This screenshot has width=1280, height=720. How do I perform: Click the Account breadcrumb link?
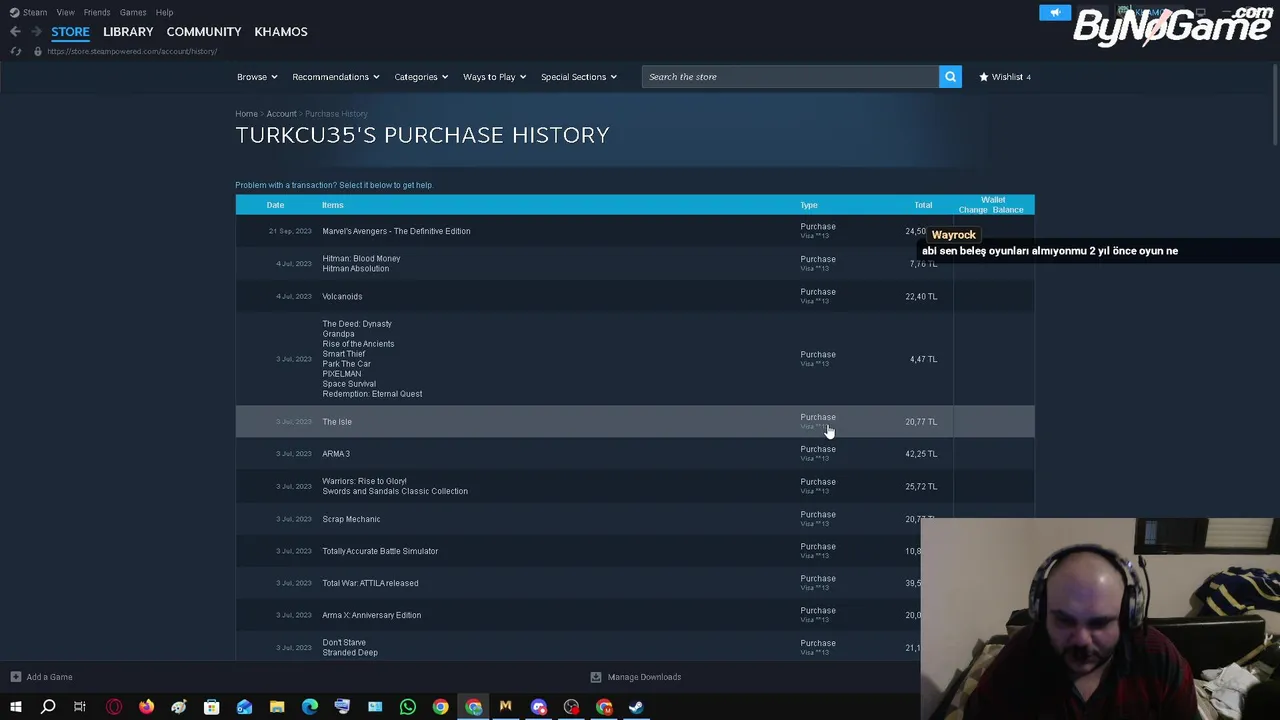[x=281, y=114]
